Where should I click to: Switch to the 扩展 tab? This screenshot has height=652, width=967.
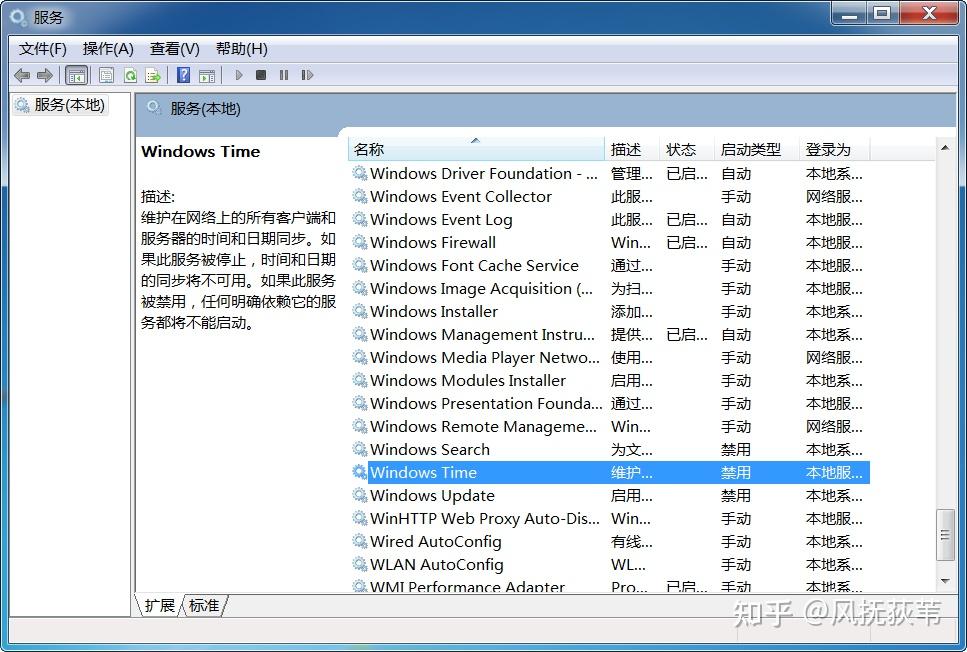(x=159, y=605)
